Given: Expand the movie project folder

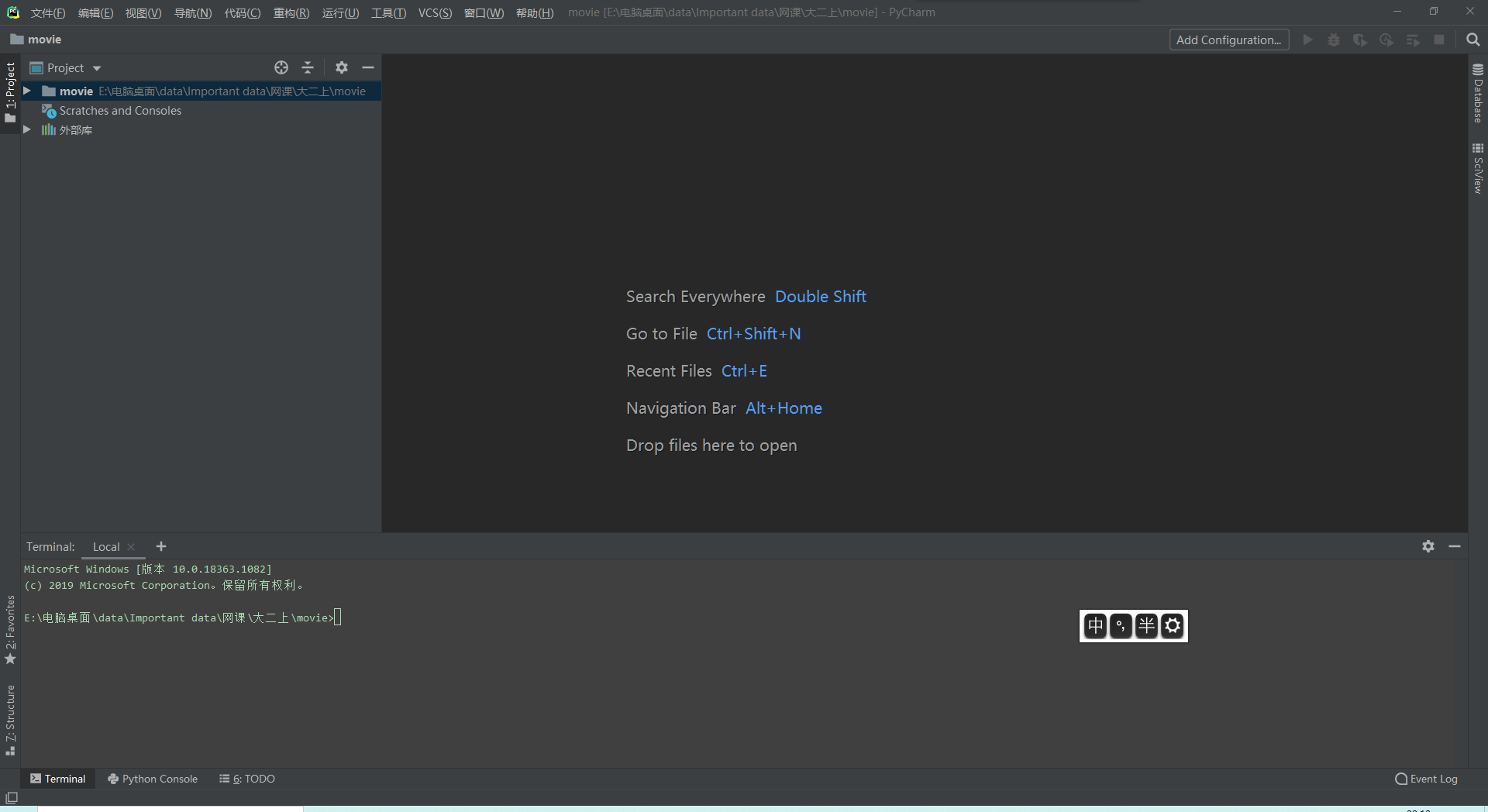Looking at the screenshot, I should click(26, 91).
